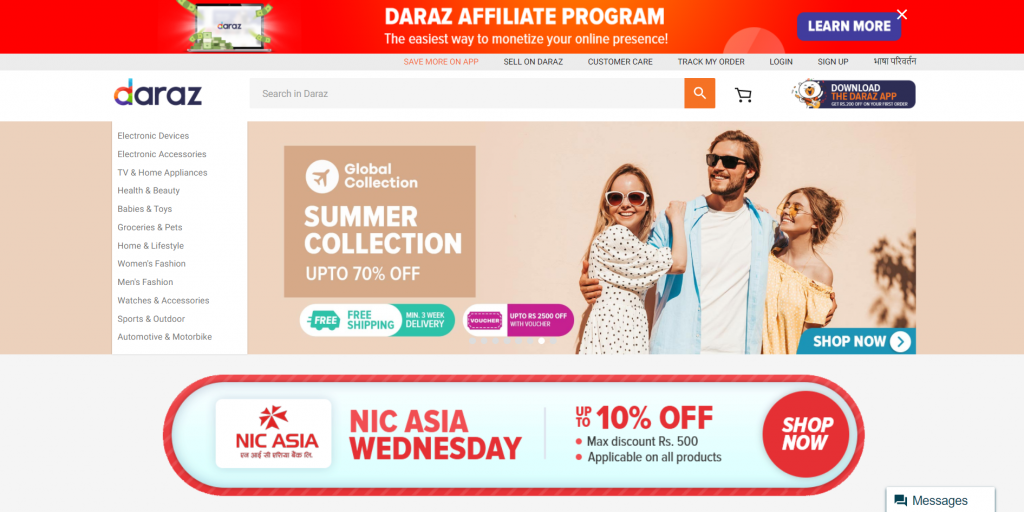Screen dimensions: 1024x512
Task: Close the Daraz Affiliate Program banner
Action: click(x=902, y=14)
